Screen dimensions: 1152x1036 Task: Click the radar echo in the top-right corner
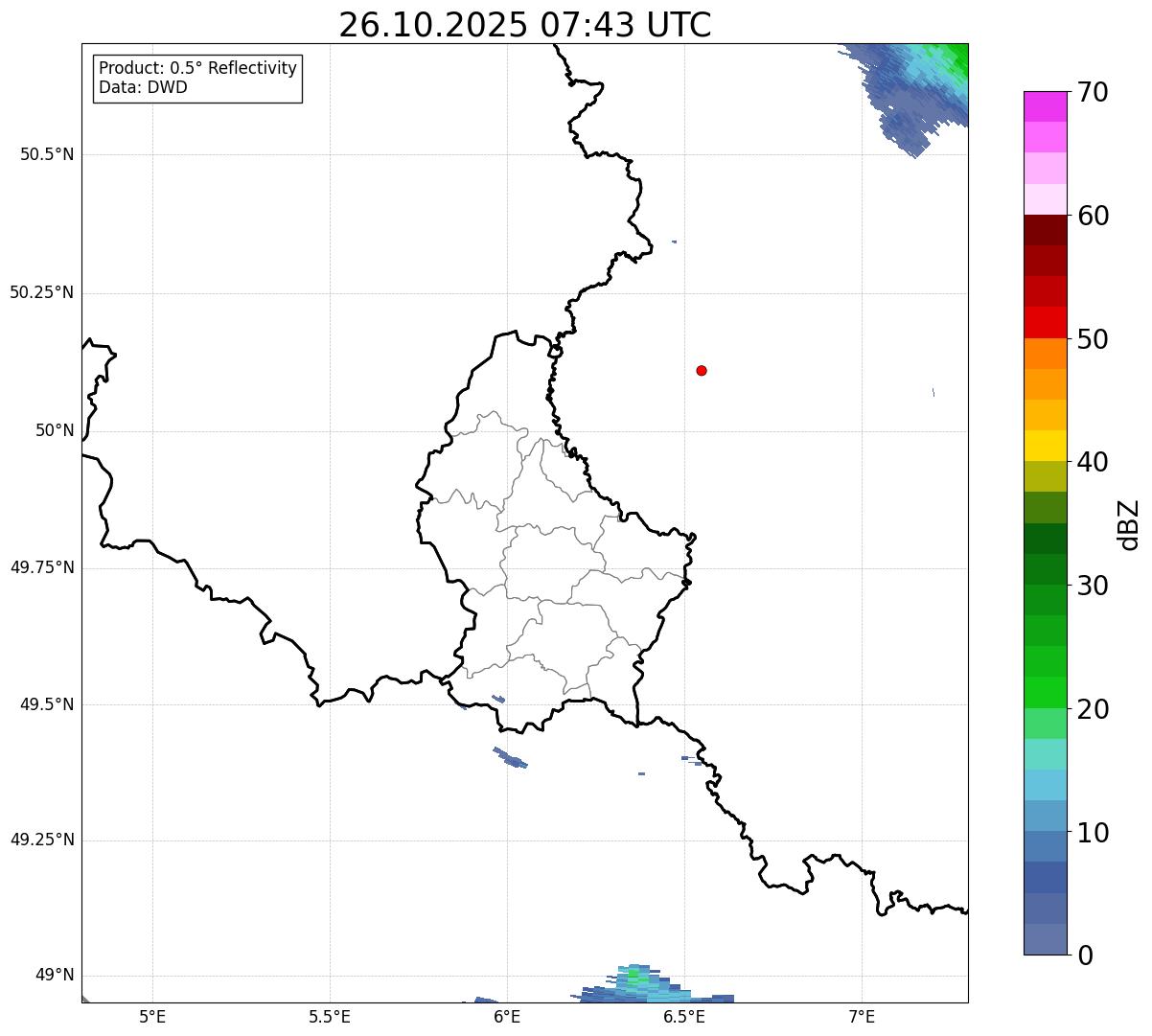(918, 91)
